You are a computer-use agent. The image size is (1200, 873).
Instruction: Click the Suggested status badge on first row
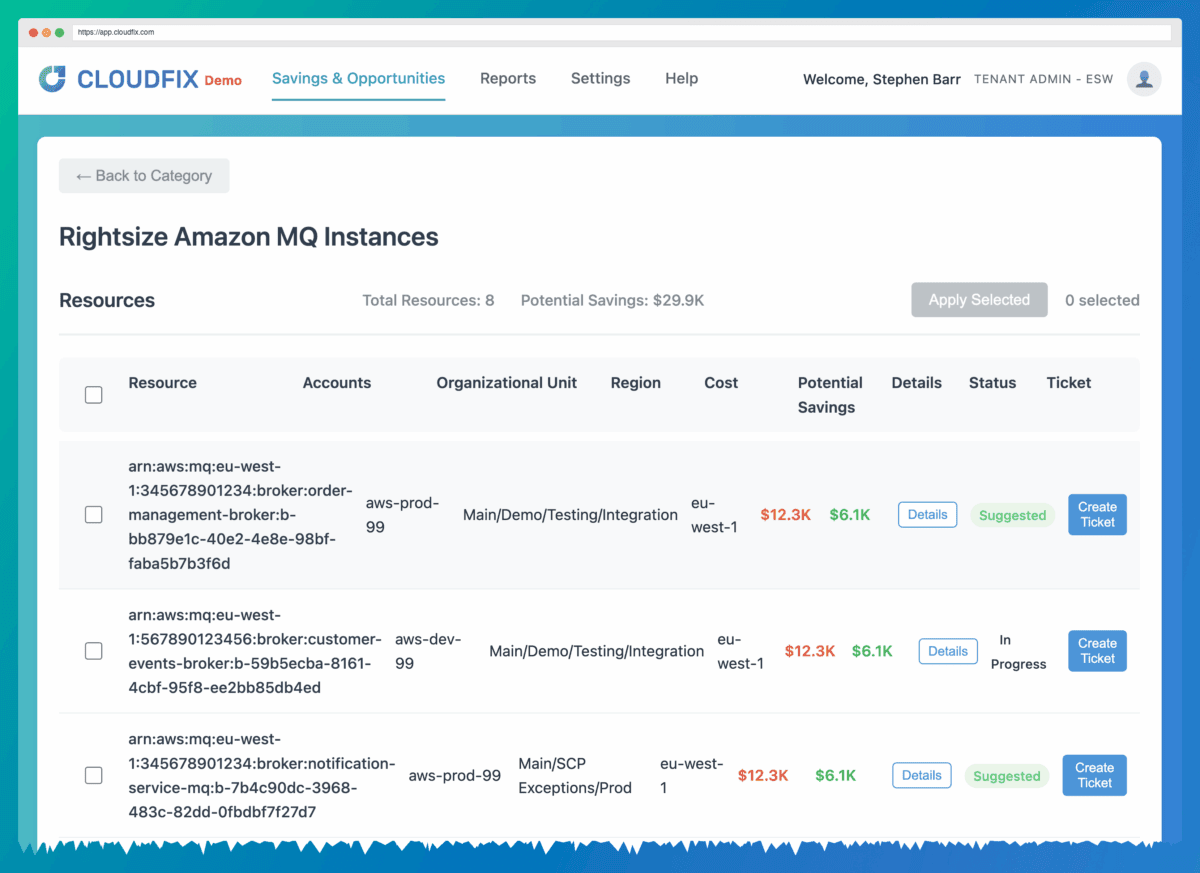pyautogui.click(x=1012, y=514)
